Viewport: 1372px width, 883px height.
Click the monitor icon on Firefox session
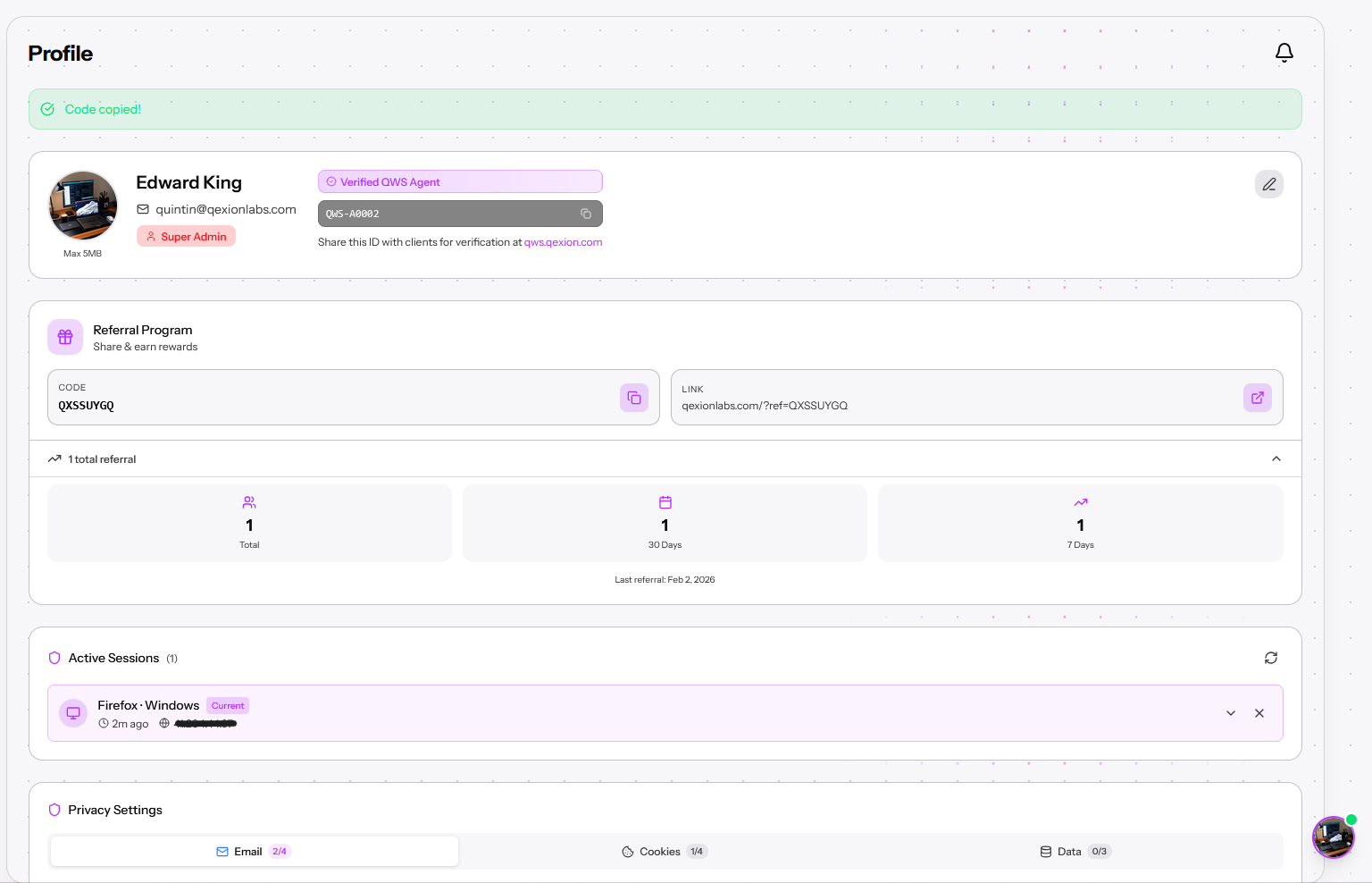coord(72,712)
